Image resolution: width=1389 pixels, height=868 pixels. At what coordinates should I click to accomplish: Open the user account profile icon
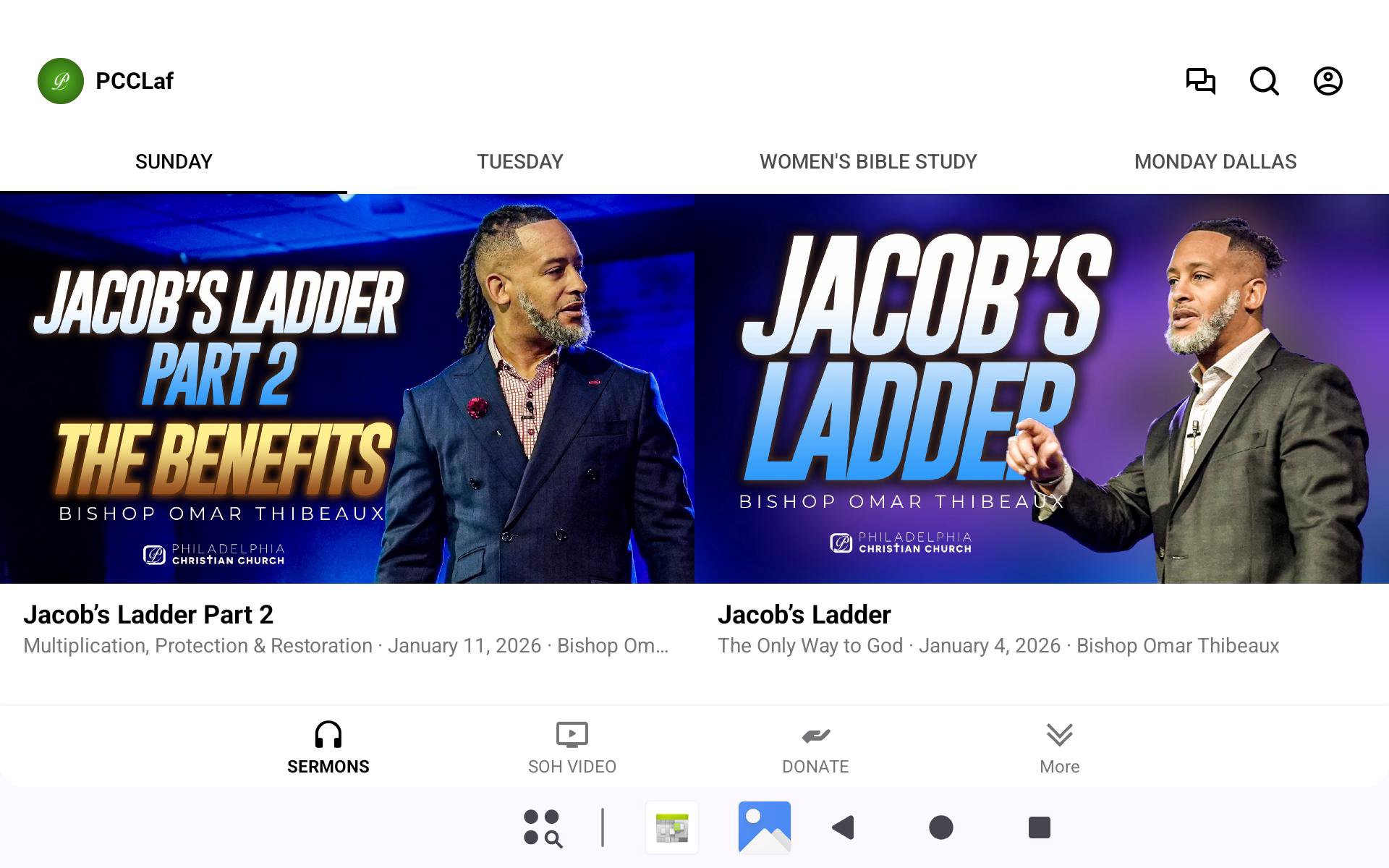[1328, 81]
